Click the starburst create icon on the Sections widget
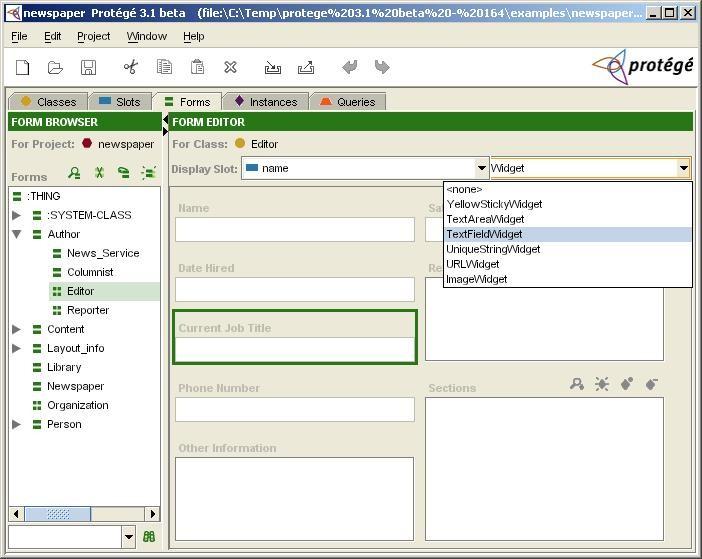Viewport: 702px width, 559px height. tap(602, 384)
